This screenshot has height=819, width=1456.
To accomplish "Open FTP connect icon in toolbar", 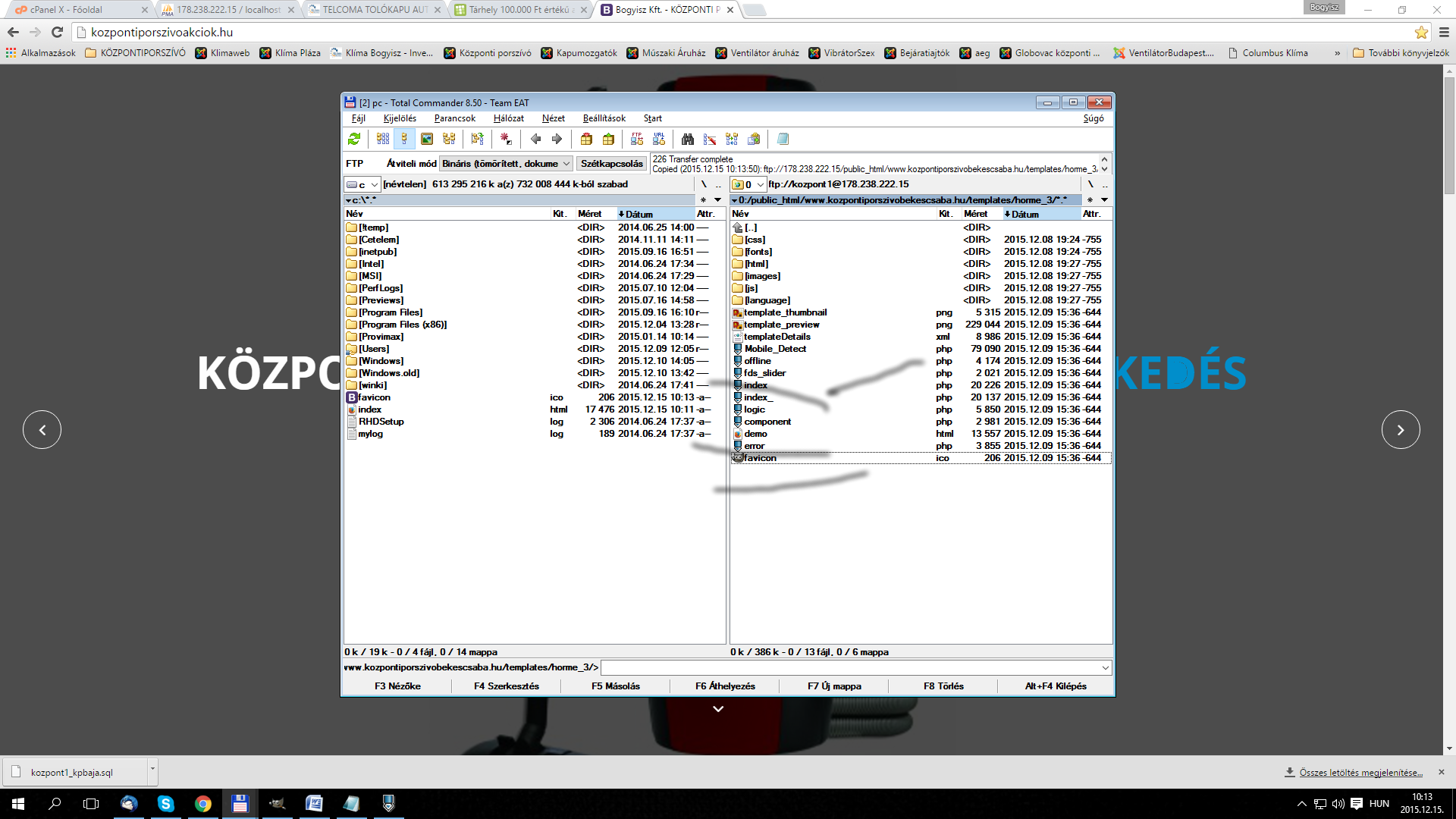I will click(637, 139).
